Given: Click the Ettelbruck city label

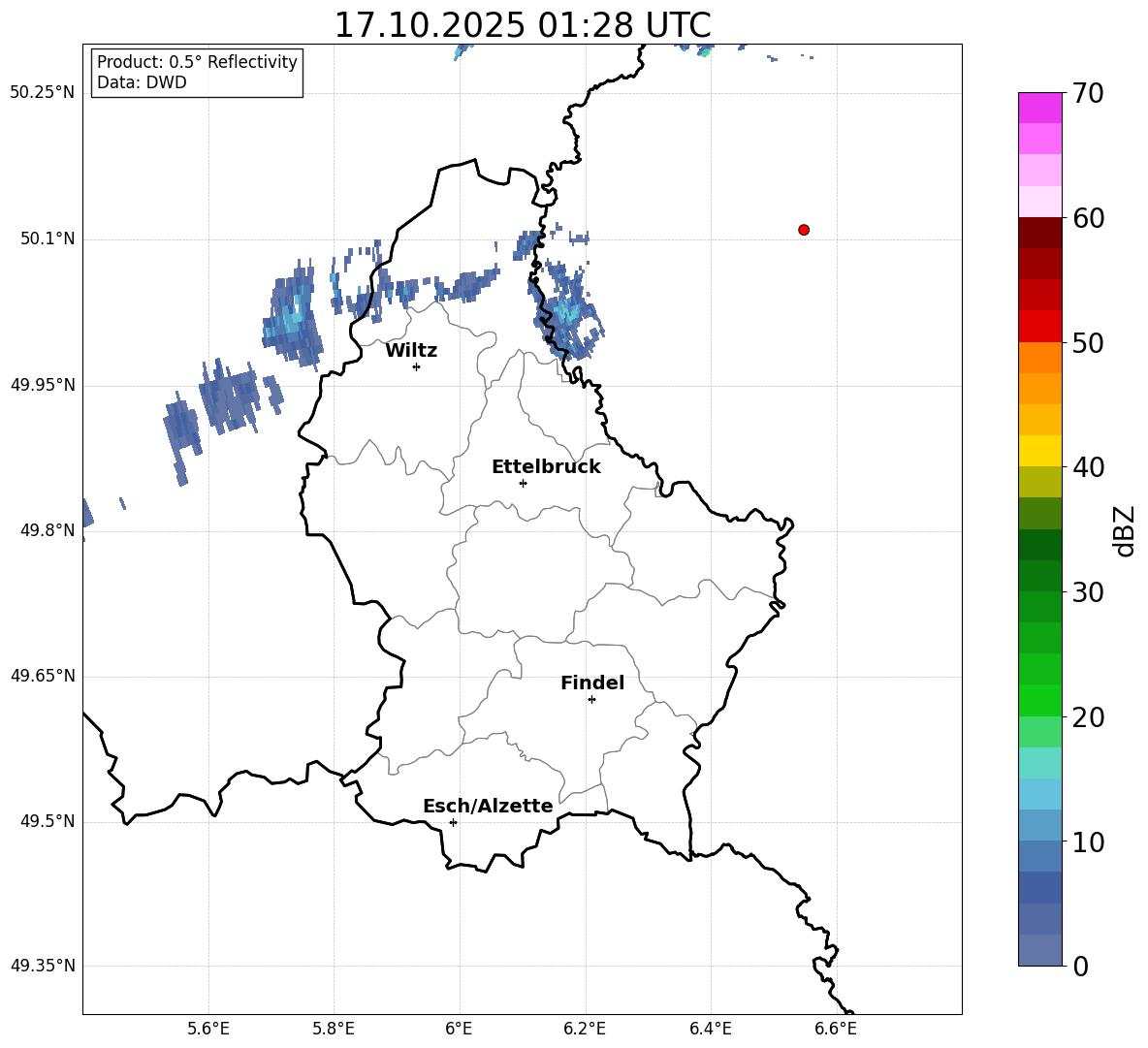Looking at the screenshot, I should pyautogui.click(x=546, y=467).
